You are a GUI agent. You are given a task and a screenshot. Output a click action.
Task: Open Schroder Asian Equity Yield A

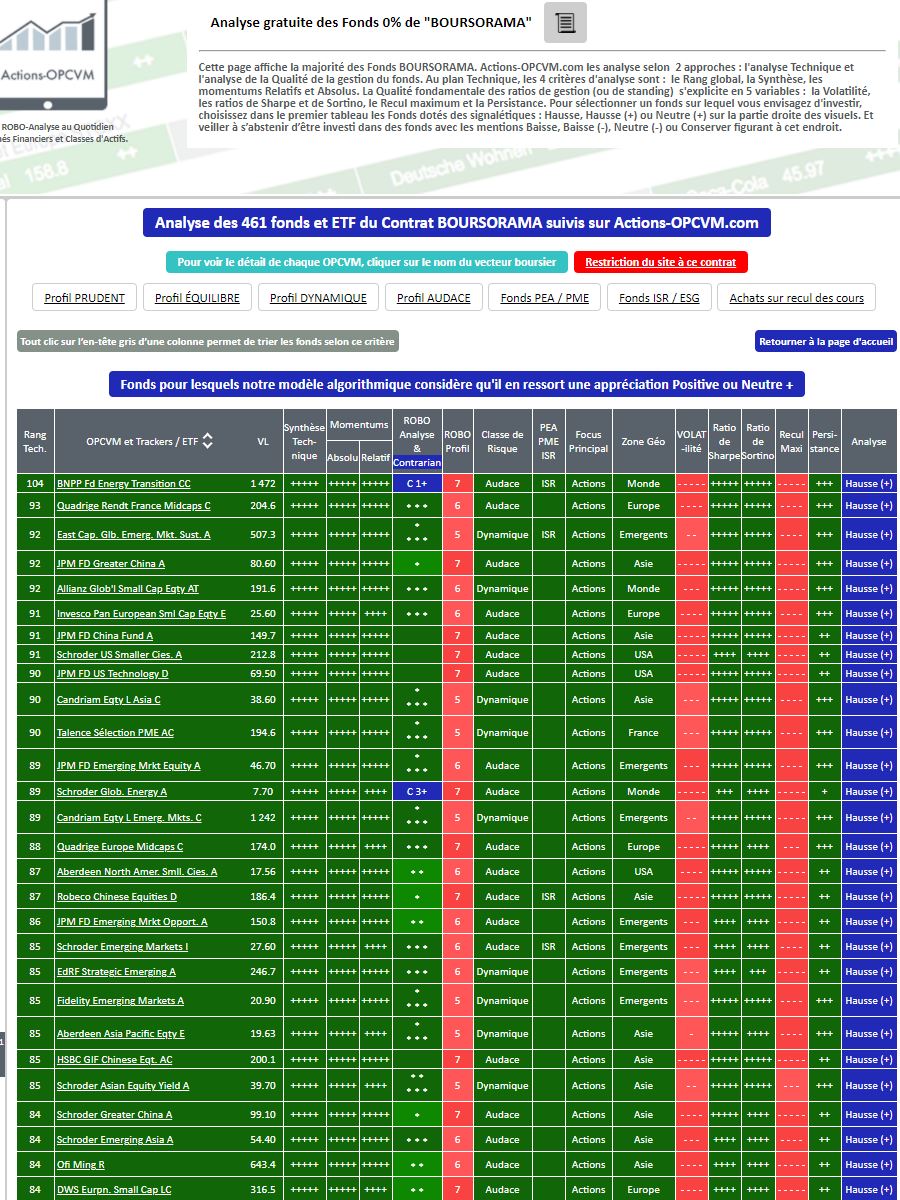(122, 1086)
